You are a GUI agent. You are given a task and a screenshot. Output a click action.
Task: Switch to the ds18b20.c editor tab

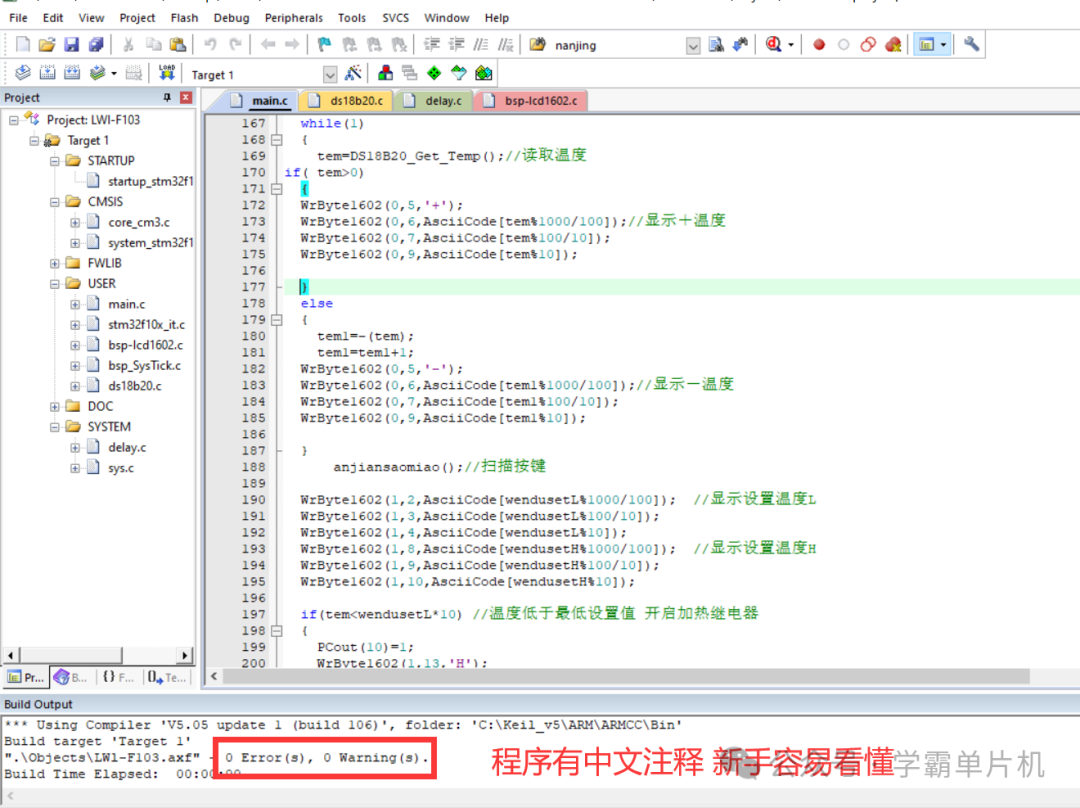347,101
